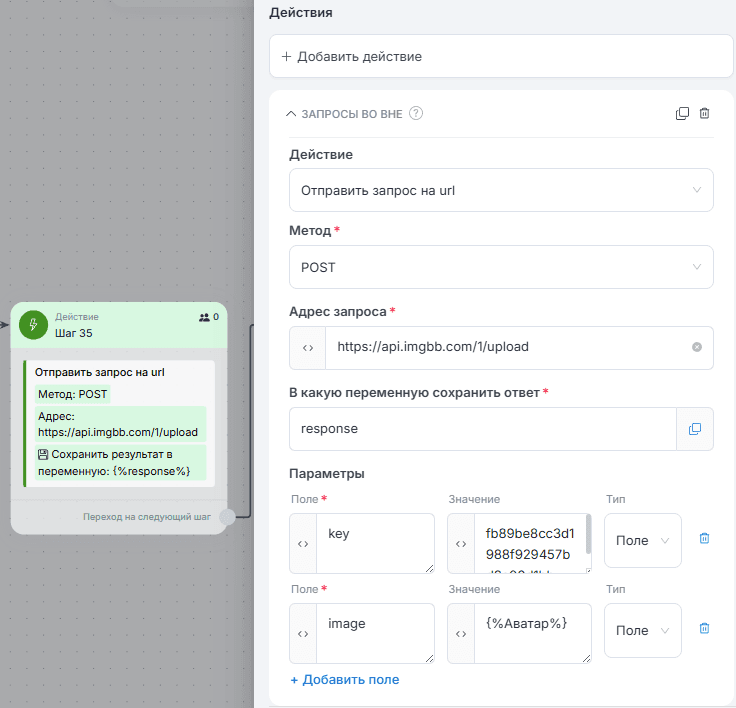Select the Шаг 35 node title
The height and width of the screenshot is (708, 736).
coord(74,333)
